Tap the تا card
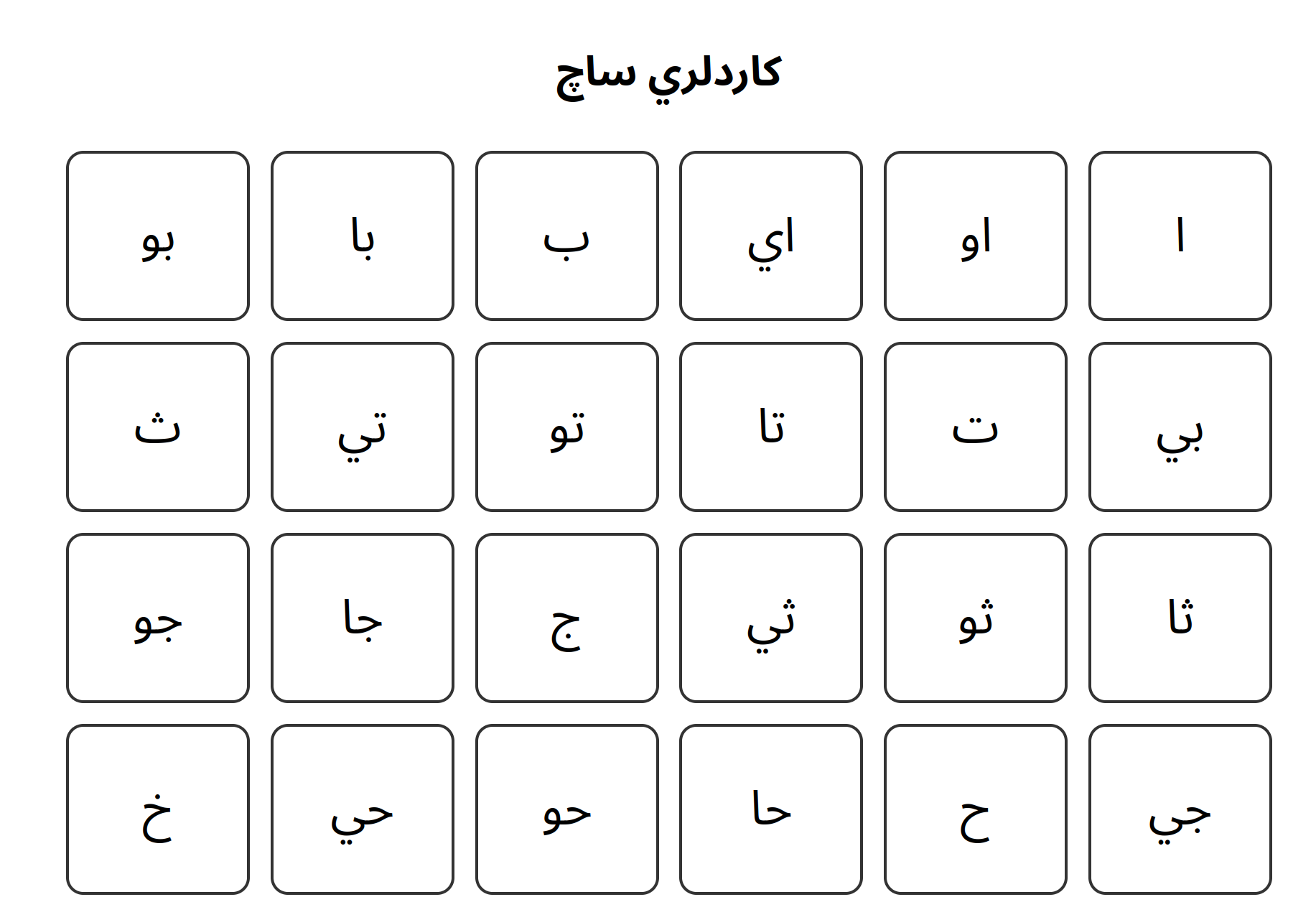The height and width of the screenshot is (897, 1316). tap(770, 427)
